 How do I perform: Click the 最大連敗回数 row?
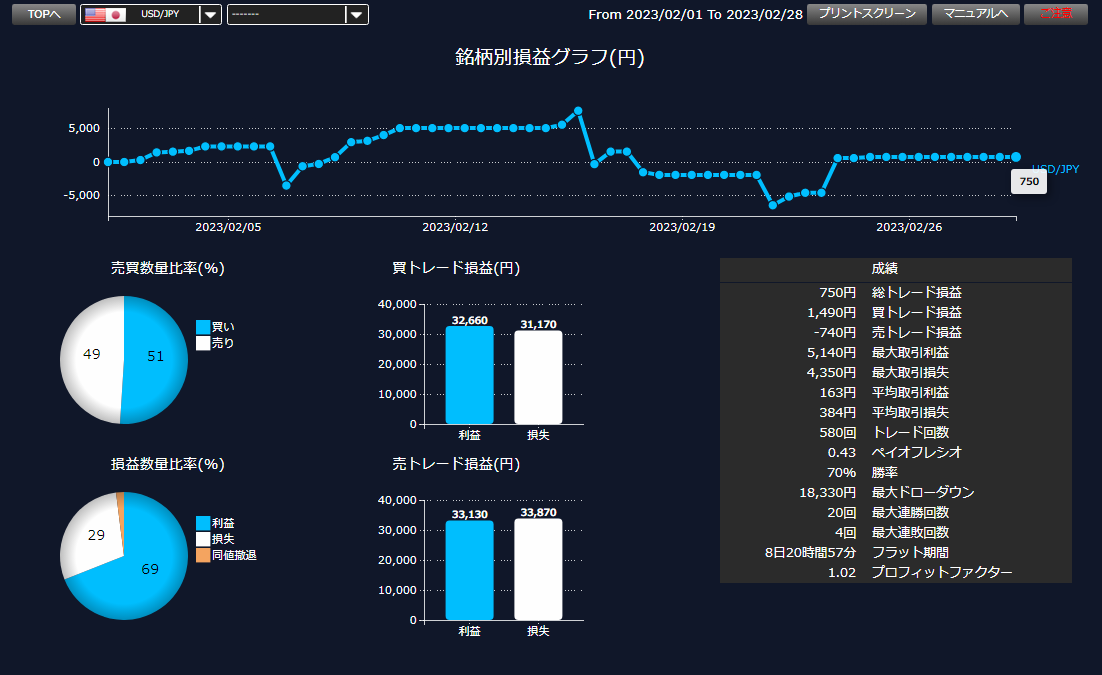pyautogui.click(x=895, y=532)
